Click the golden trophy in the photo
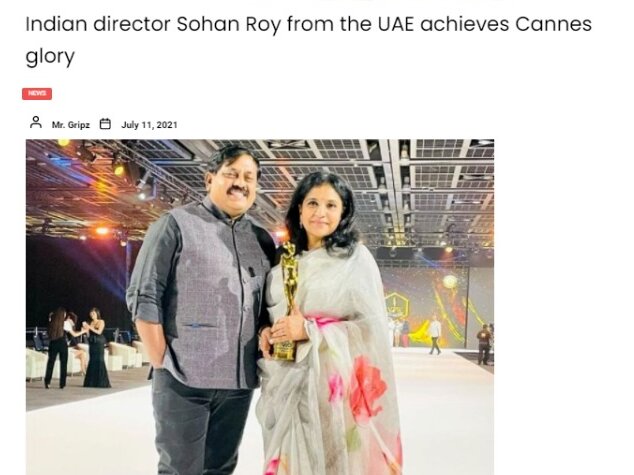The width and height of the screenshot is (634, 475). coord(287,301)
